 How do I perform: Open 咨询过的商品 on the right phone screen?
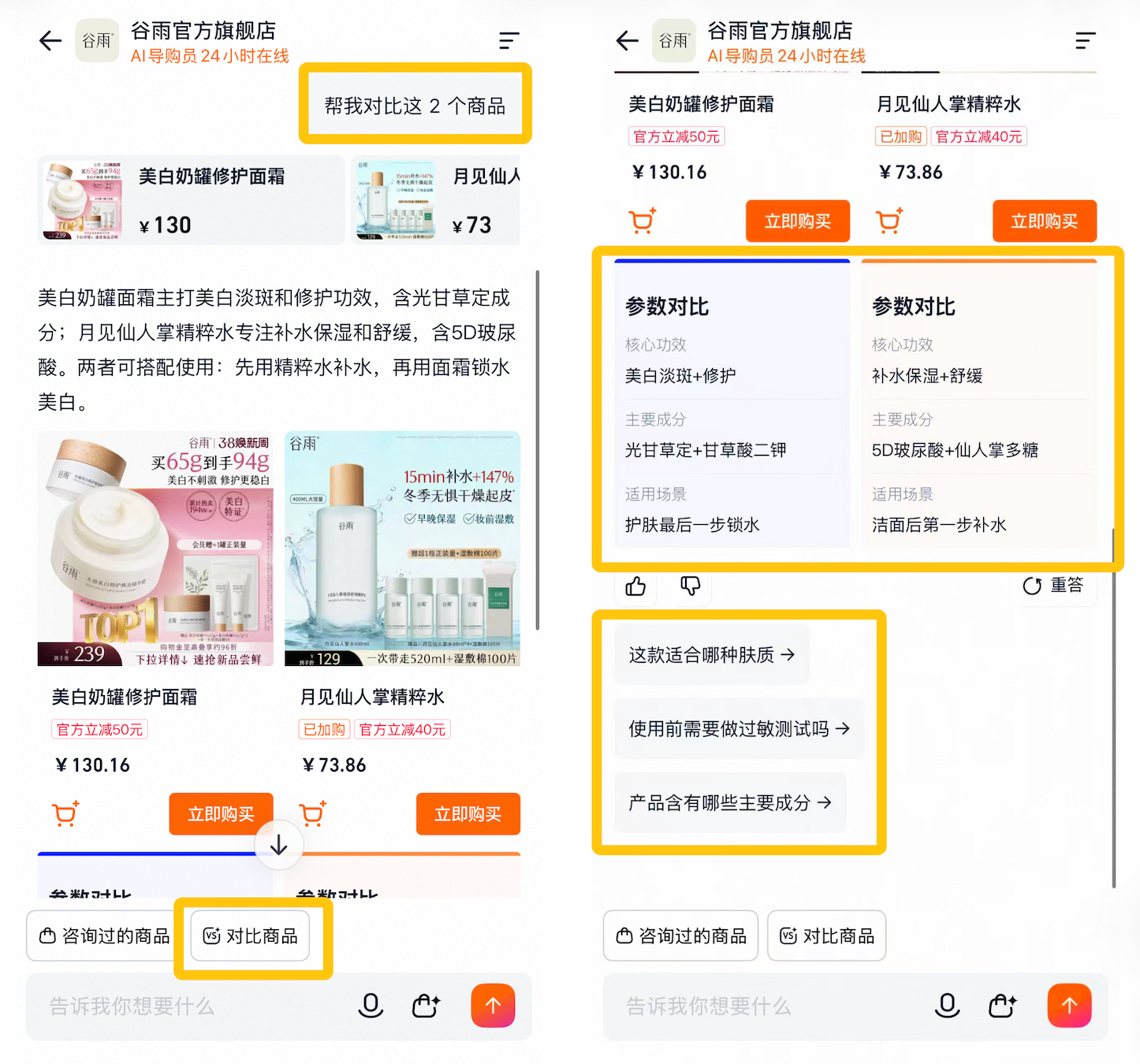pos(680,936)
